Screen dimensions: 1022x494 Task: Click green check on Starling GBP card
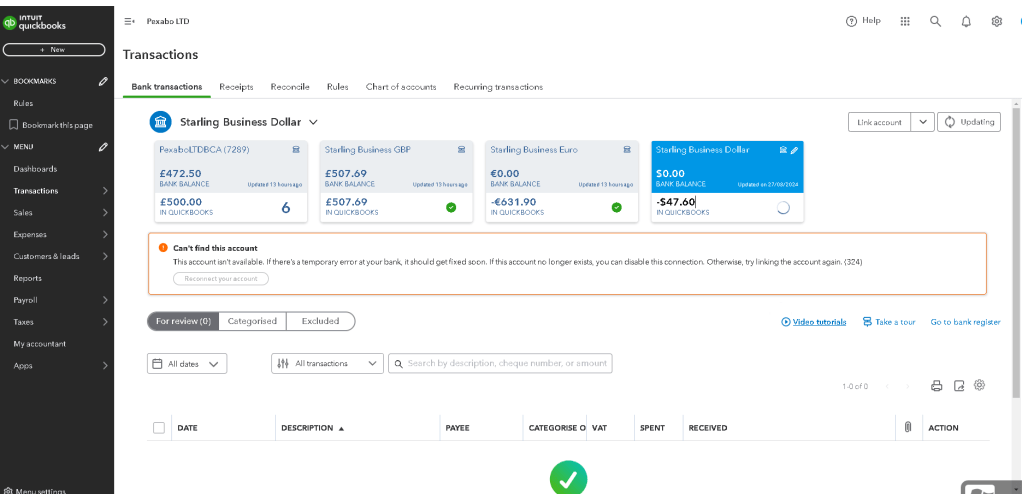451,207
